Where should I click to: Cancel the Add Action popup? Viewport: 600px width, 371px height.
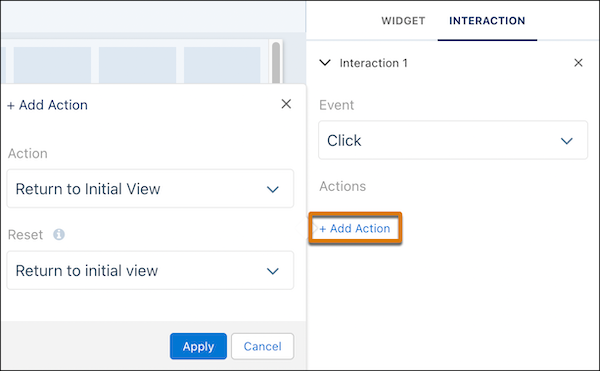tap(262, 346)
